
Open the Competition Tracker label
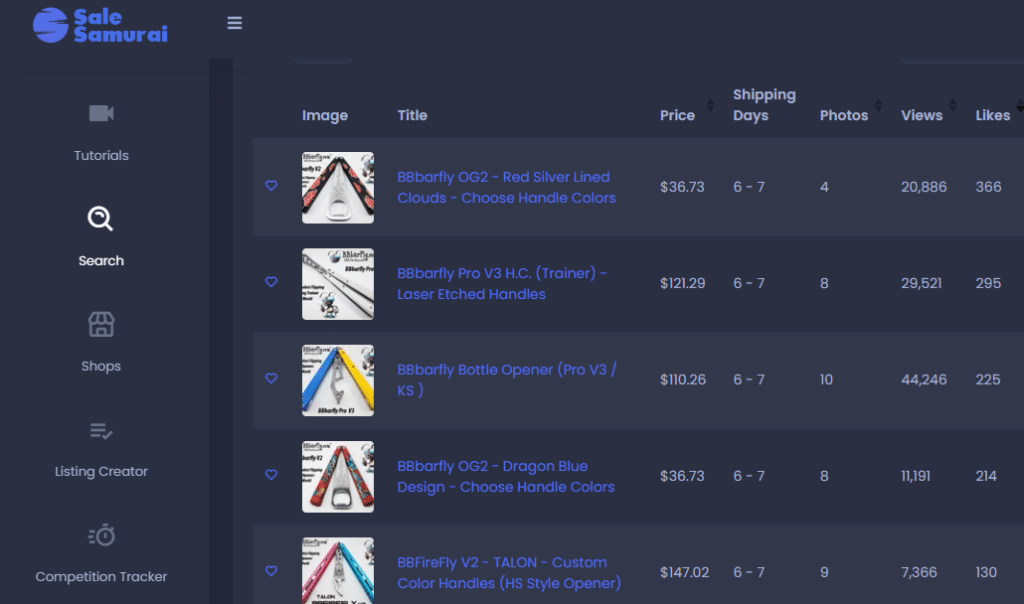point(101,577)
